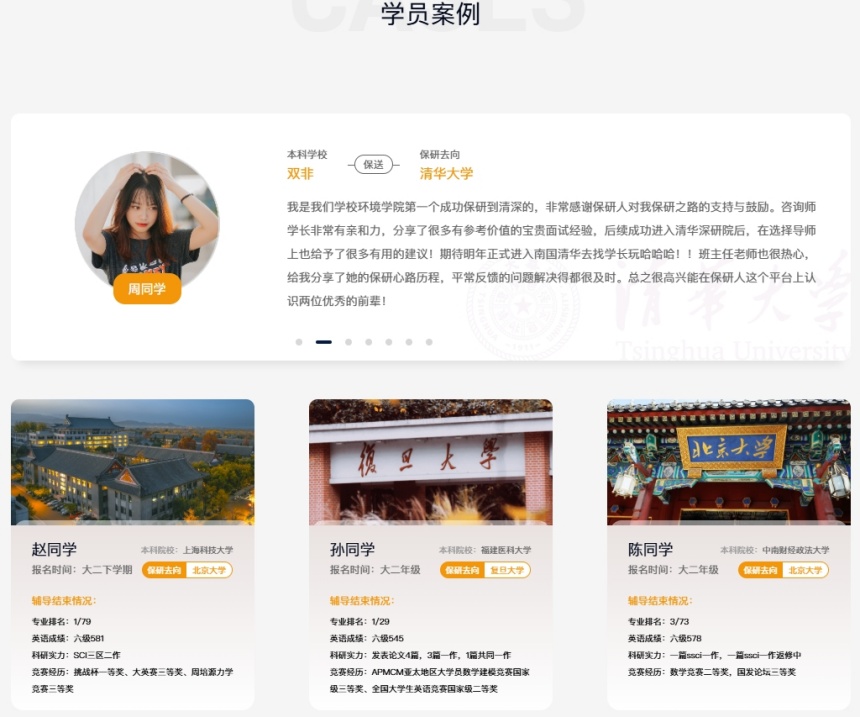Select the orange 双非 school text
860x717 pixels.
[300, 174]
